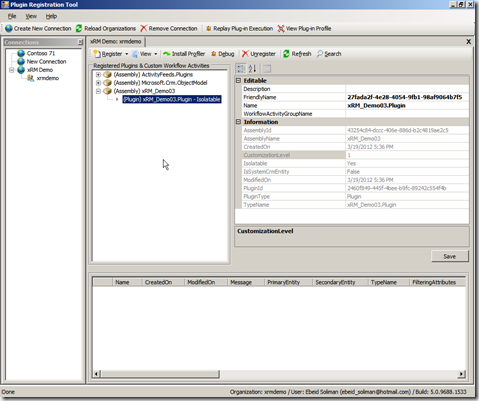Open the View menu in menu bar
Screen dimensions: 479x401
(x=31, y=16)
